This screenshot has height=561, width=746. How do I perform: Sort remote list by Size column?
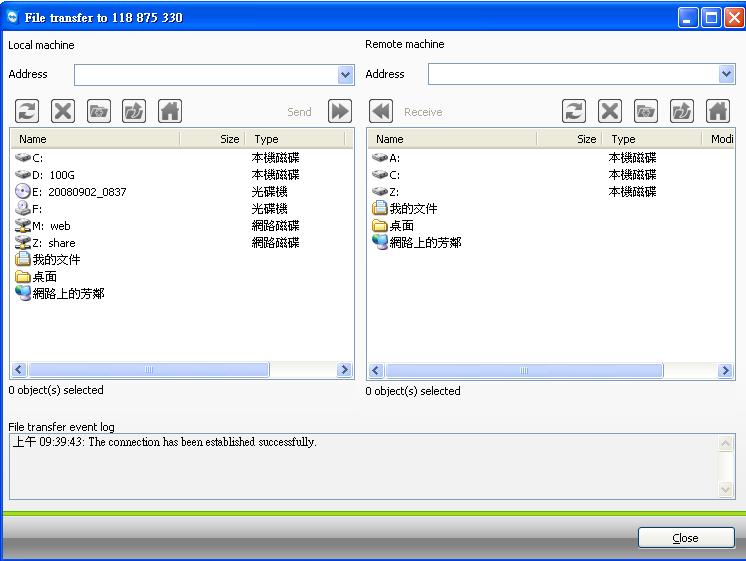[569, 139]
